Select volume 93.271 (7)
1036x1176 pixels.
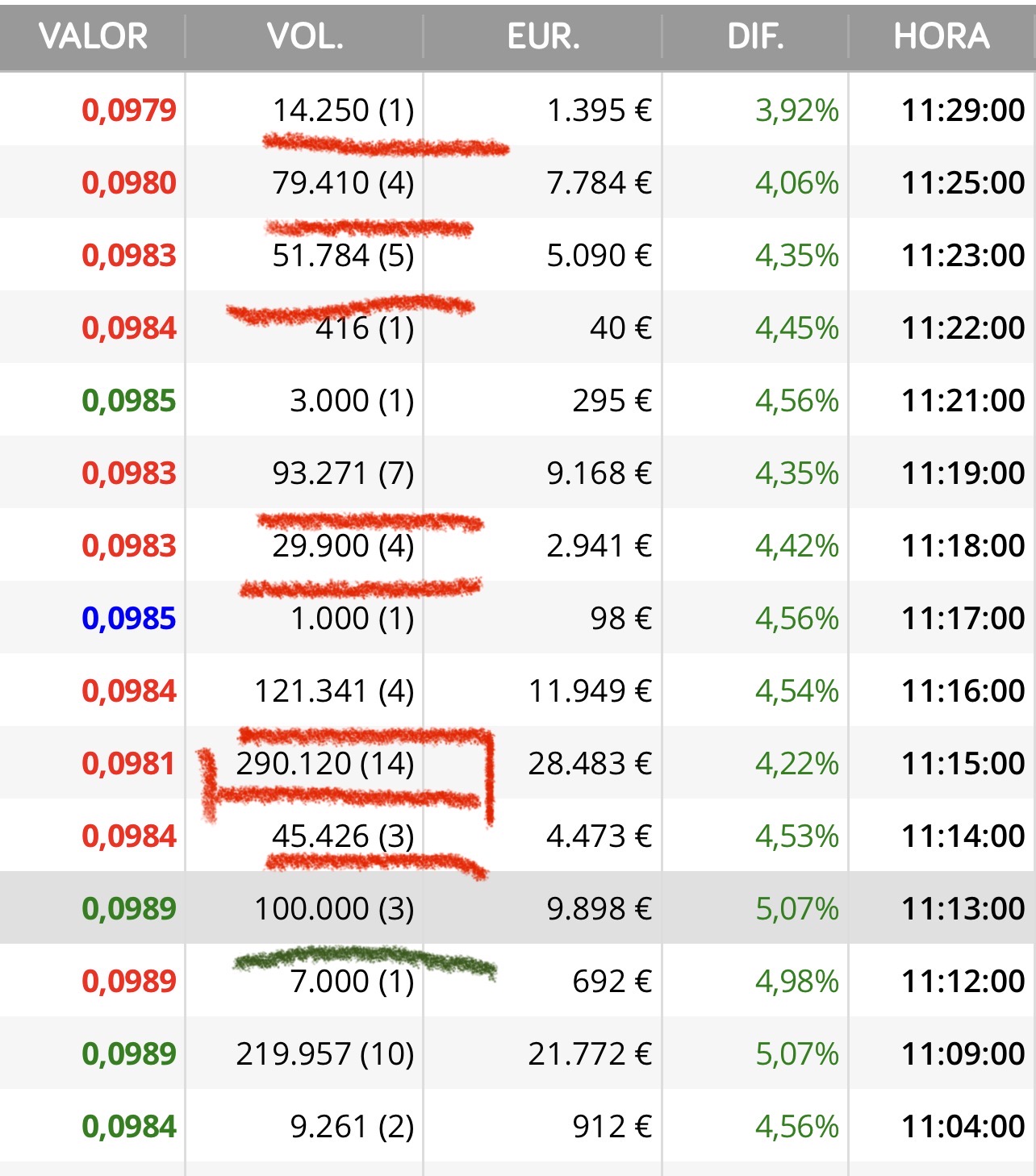[x=344, y=473]
